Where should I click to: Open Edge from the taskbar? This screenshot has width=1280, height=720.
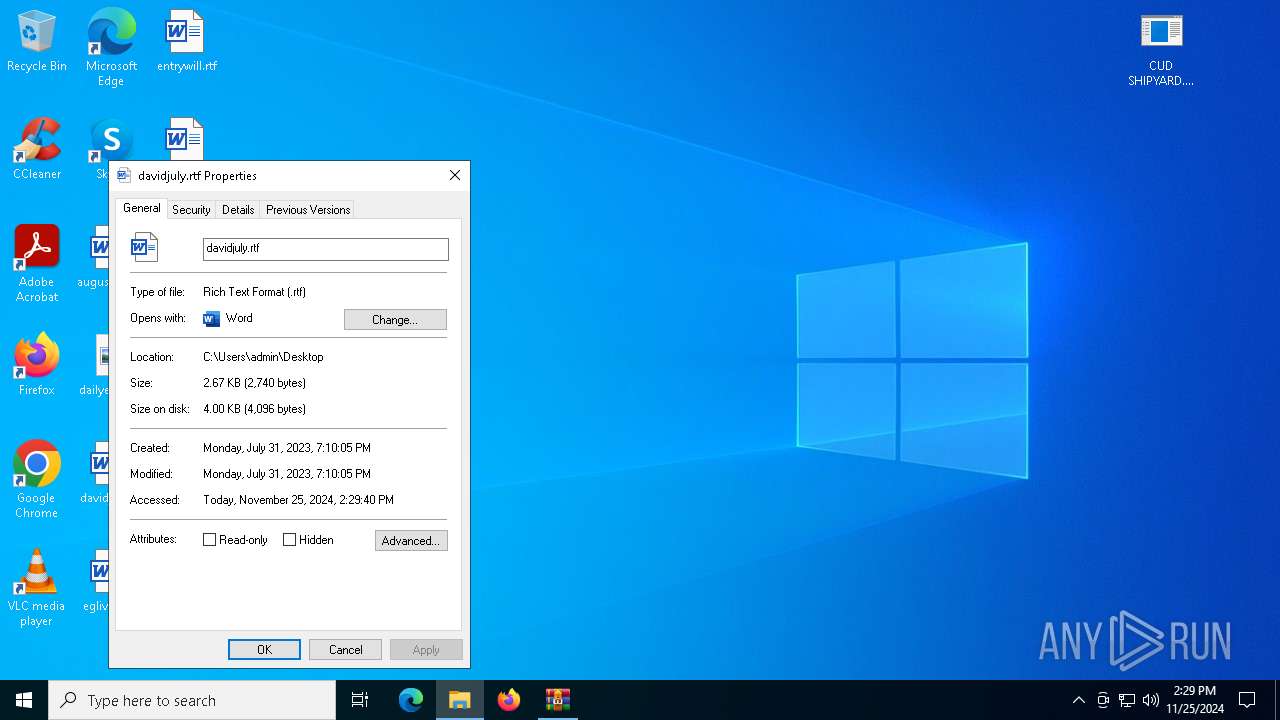point(411,700)
